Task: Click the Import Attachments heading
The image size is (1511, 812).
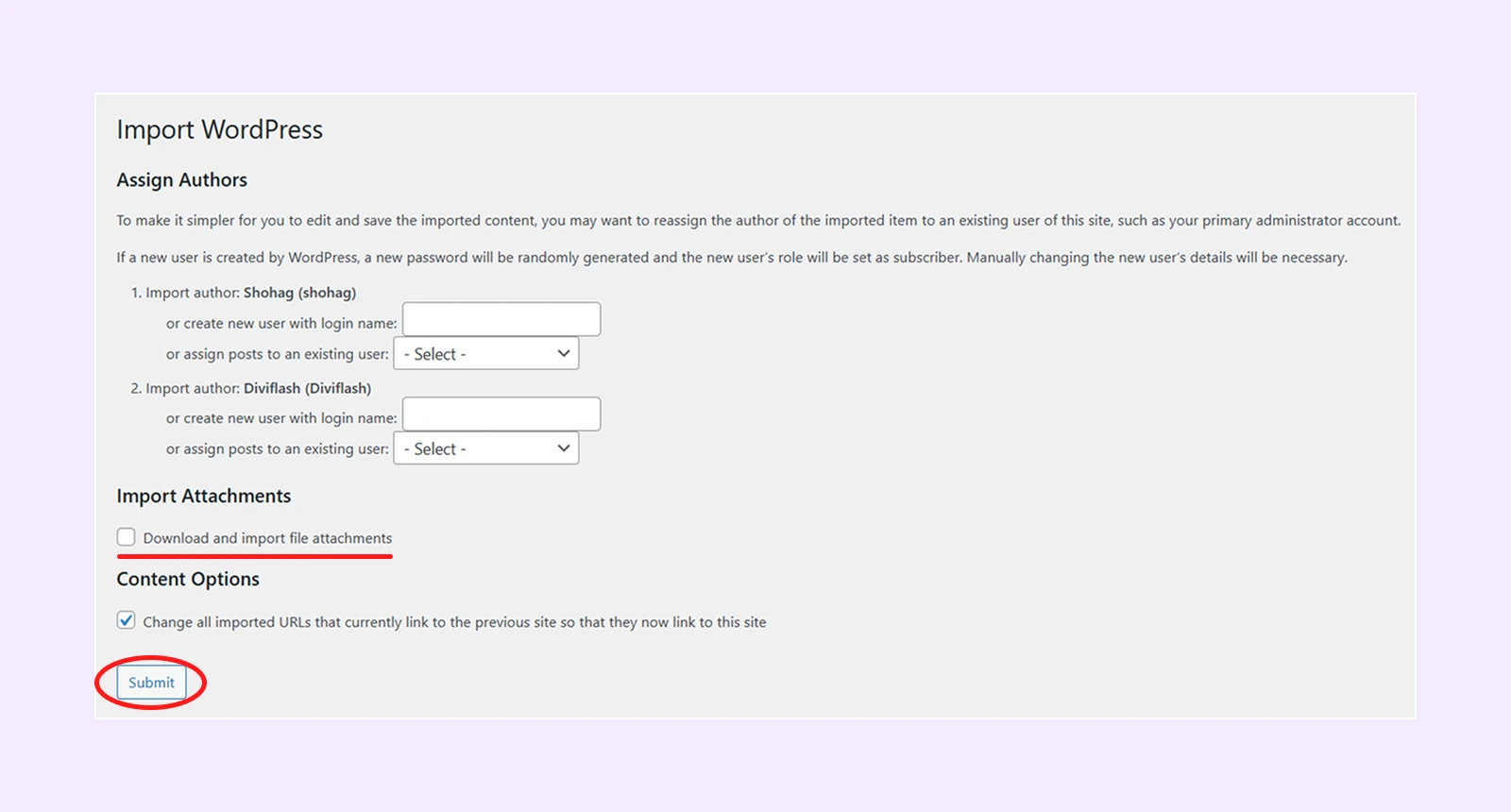Action: [x=204, y=497]
